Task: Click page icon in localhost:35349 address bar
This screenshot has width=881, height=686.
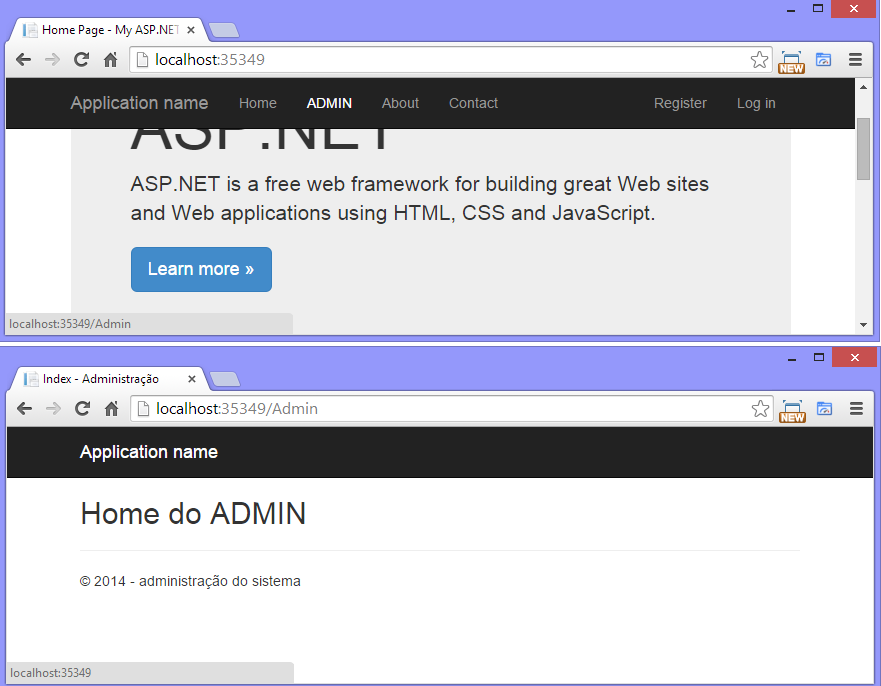Action: point(143,60)
